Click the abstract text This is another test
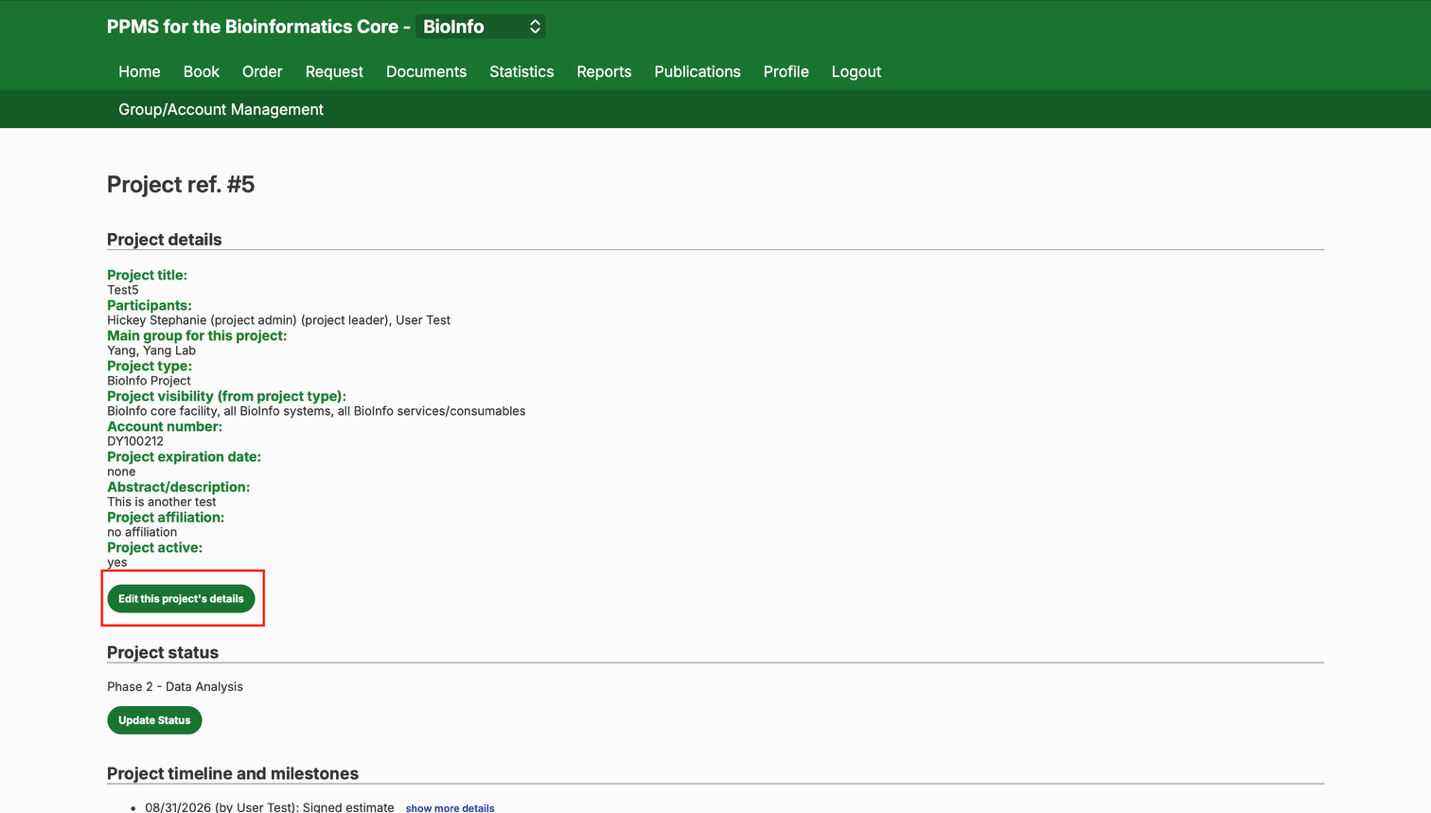The height and width of the screenshot is (813, 1431). (x=161, y=502)
